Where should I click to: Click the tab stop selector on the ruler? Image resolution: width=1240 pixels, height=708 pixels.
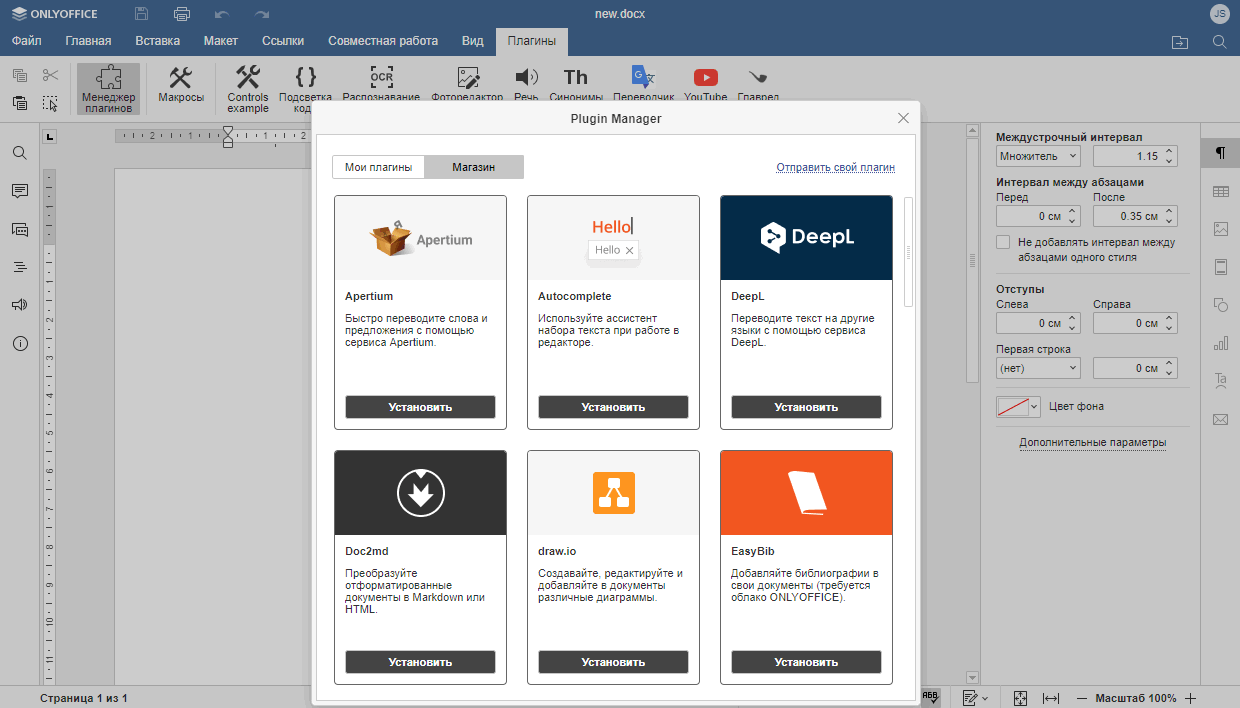coord(50,136)
